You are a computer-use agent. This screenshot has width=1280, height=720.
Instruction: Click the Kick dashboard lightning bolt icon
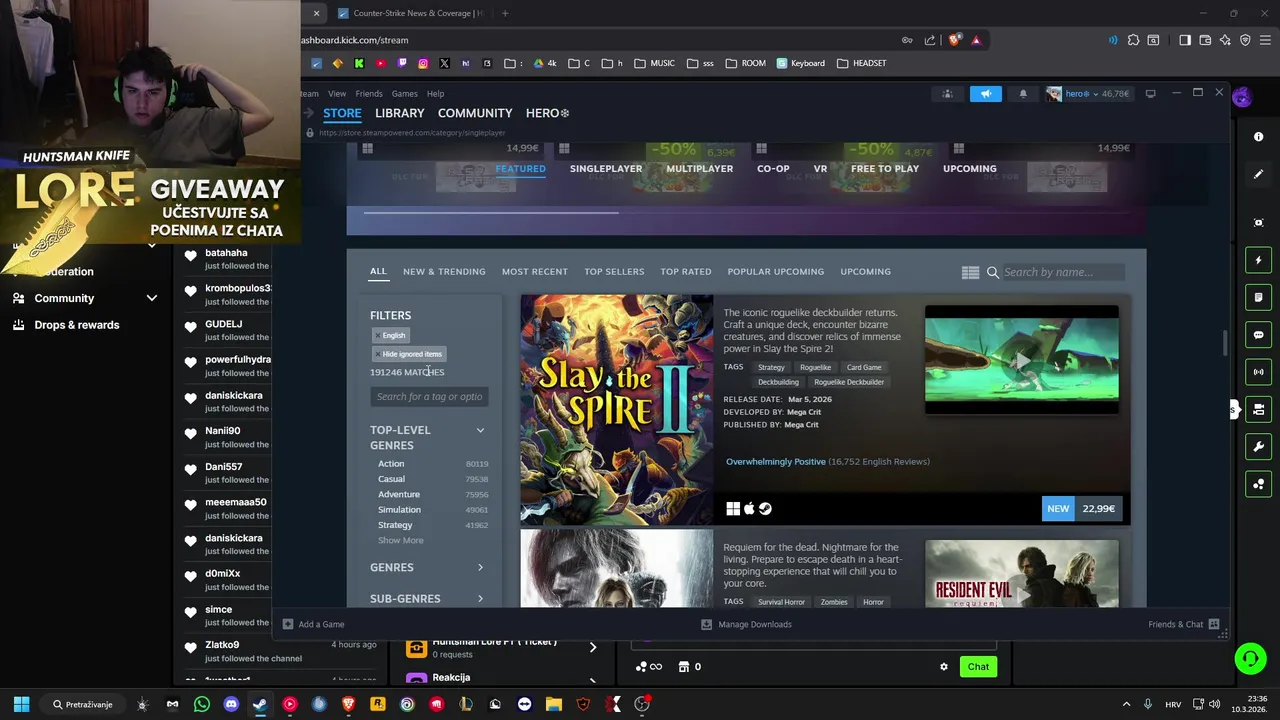(1259, 260)
